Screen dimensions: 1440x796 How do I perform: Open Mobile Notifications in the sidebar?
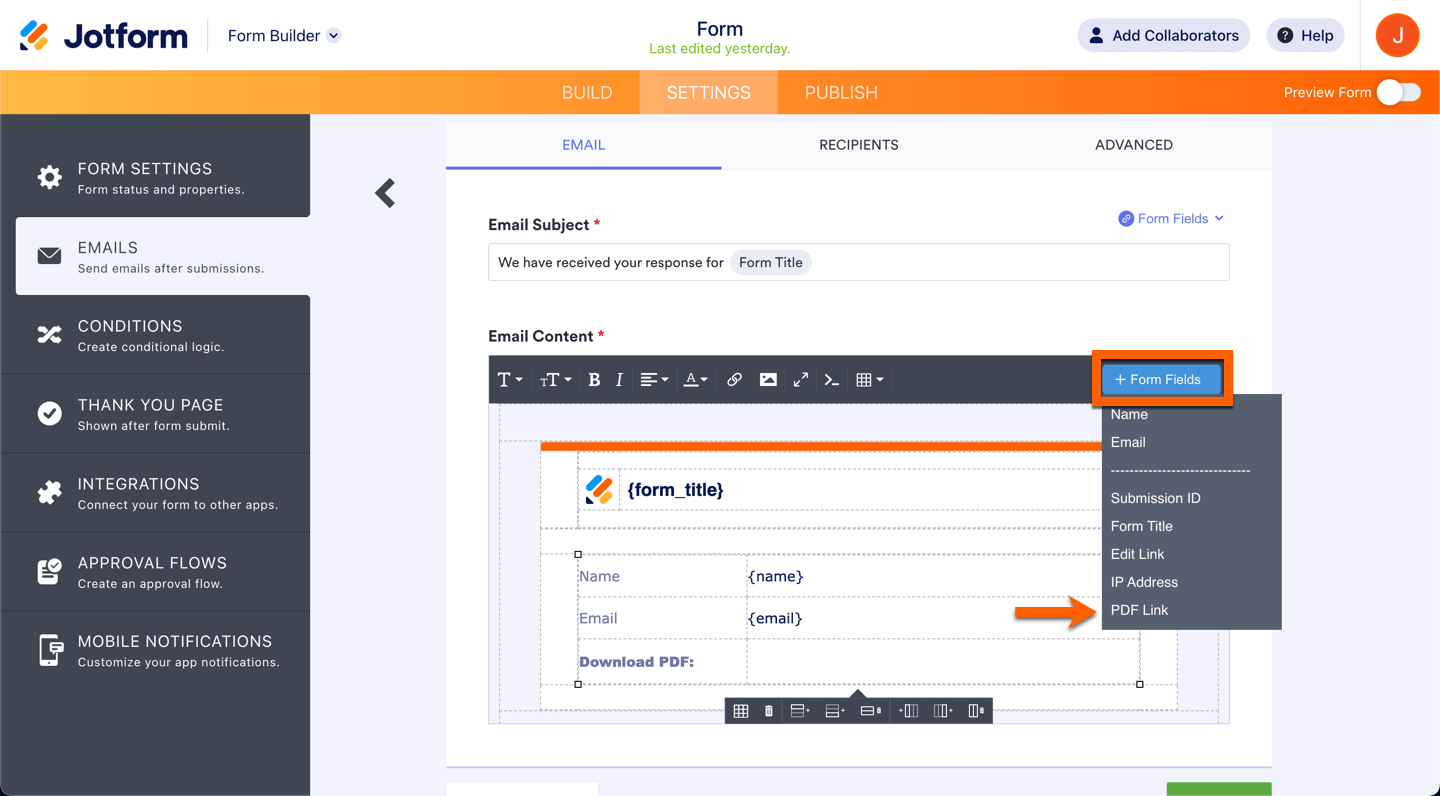pos(155,650)
